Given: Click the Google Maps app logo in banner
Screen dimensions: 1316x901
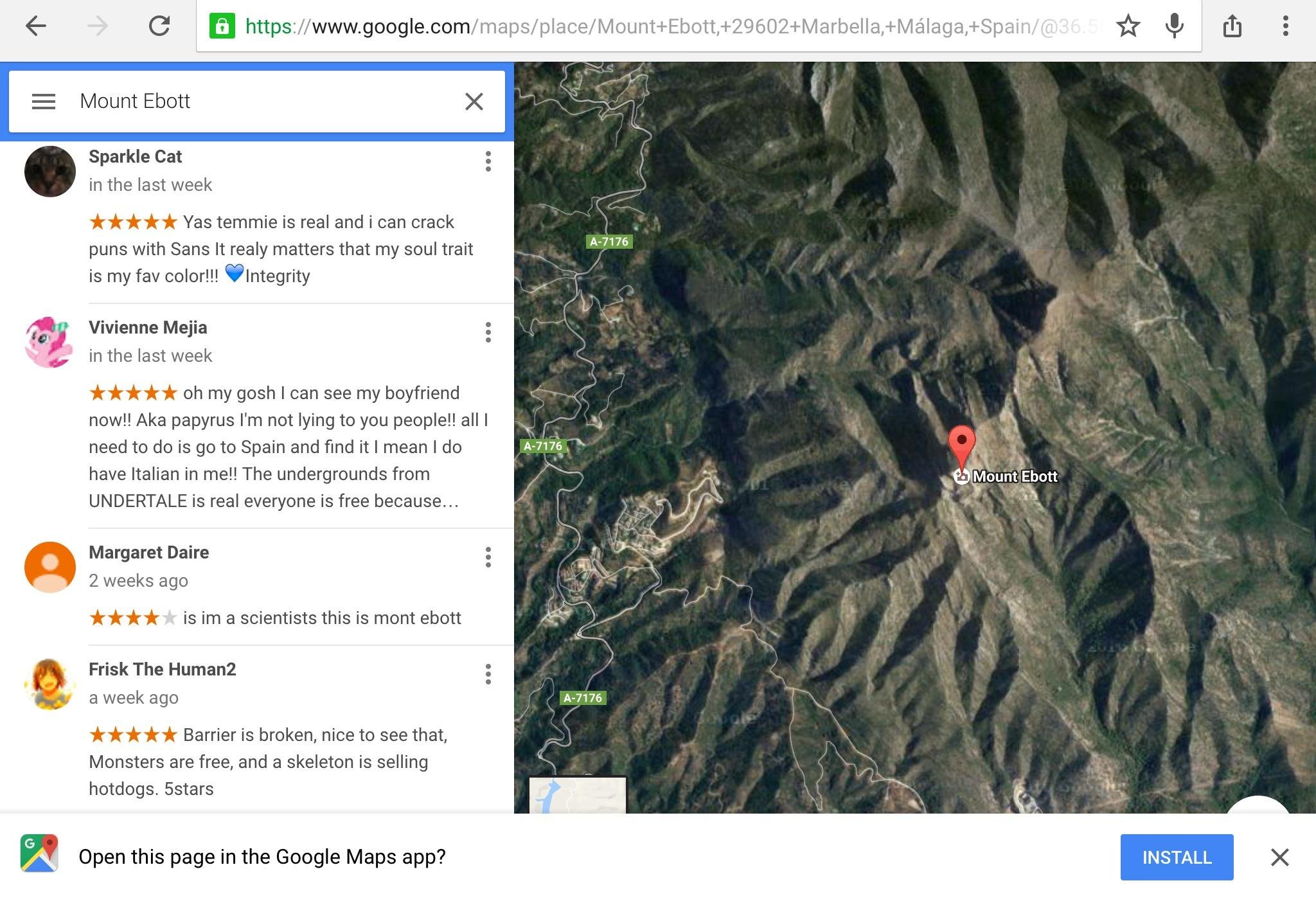Looking at the screenshot, I should click(39, 853).
